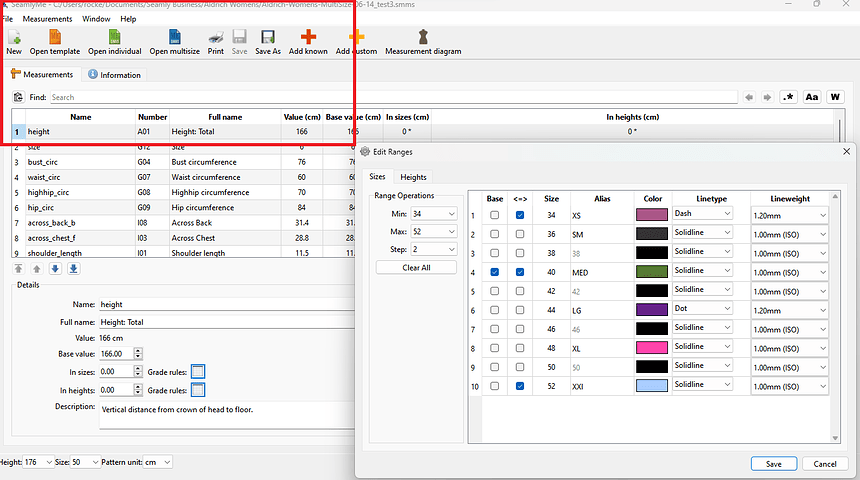Open the Measurements menu
860x480 pixels.
(x=47, y=19)
